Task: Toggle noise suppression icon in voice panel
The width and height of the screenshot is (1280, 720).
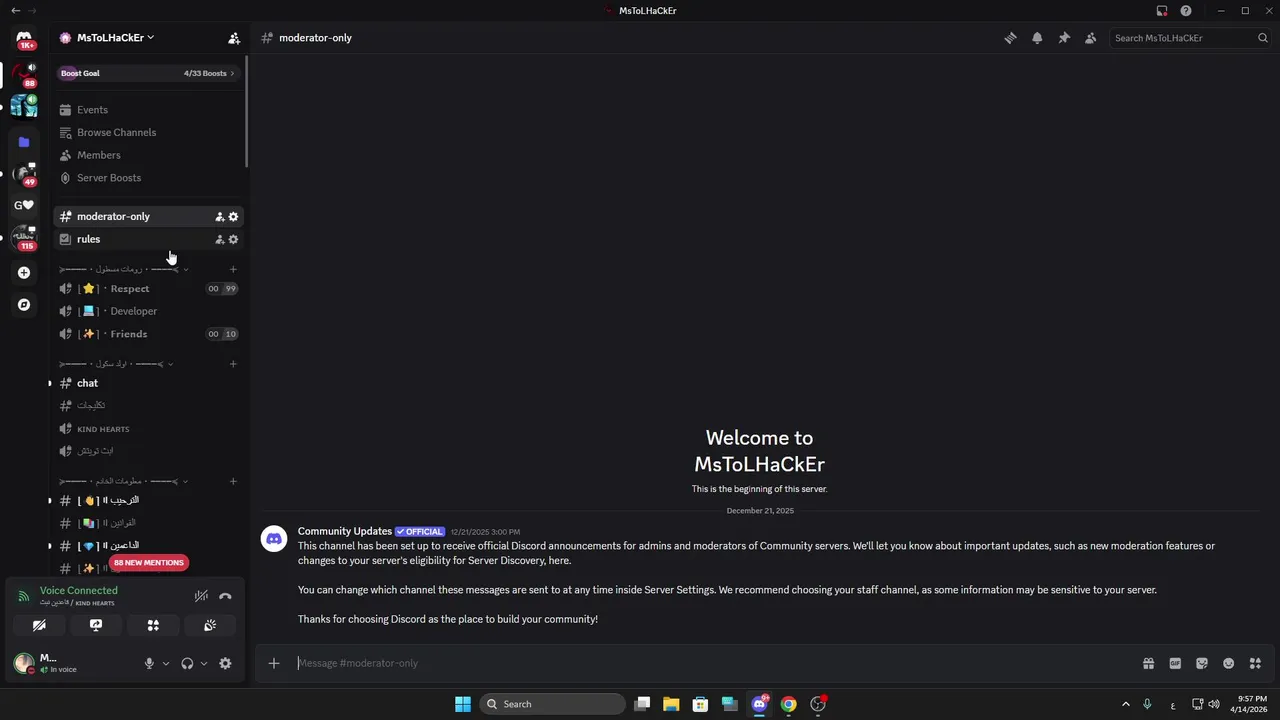Action: point(201,596)
